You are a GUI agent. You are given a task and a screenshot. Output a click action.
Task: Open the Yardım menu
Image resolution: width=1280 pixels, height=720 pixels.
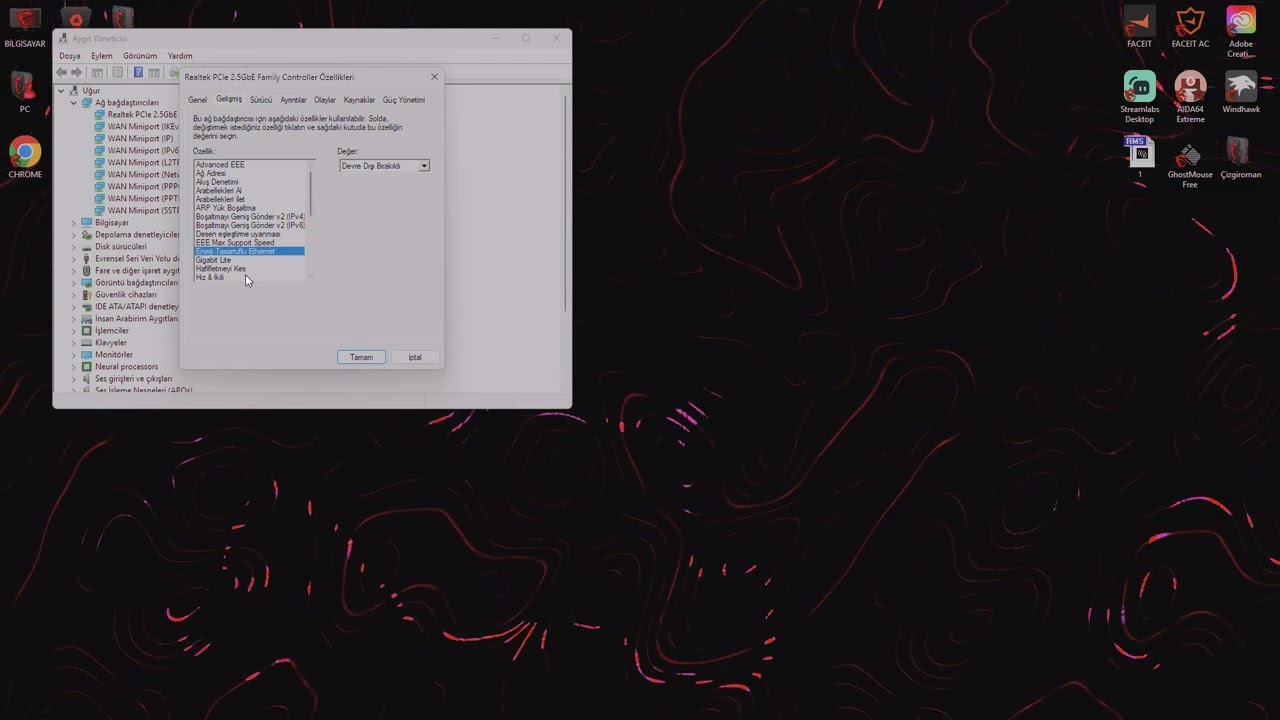(x=180, y=56)
